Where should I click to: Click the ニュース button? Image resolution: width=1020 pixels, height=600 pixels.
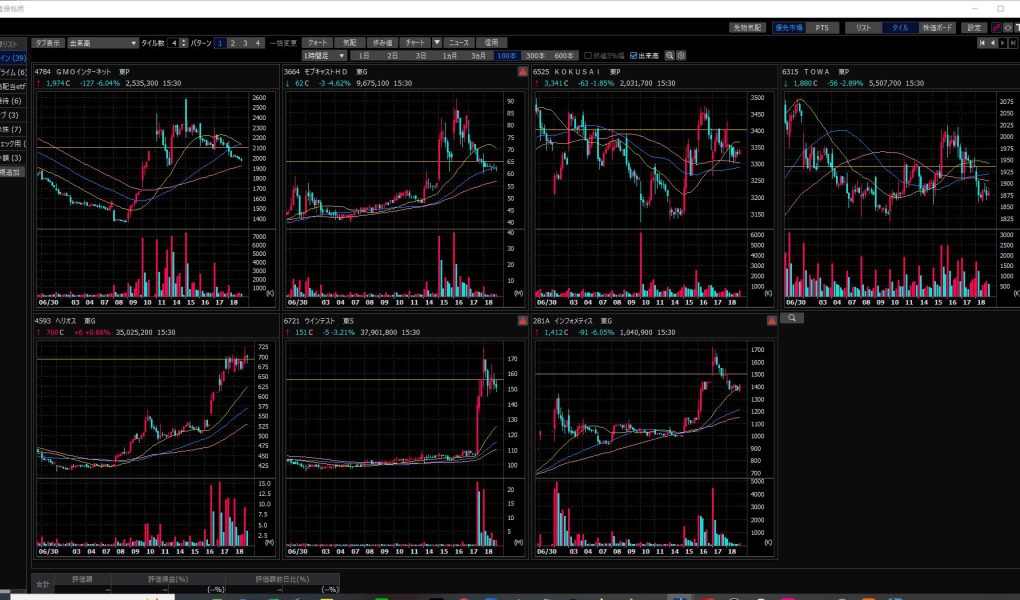[459, 43]
